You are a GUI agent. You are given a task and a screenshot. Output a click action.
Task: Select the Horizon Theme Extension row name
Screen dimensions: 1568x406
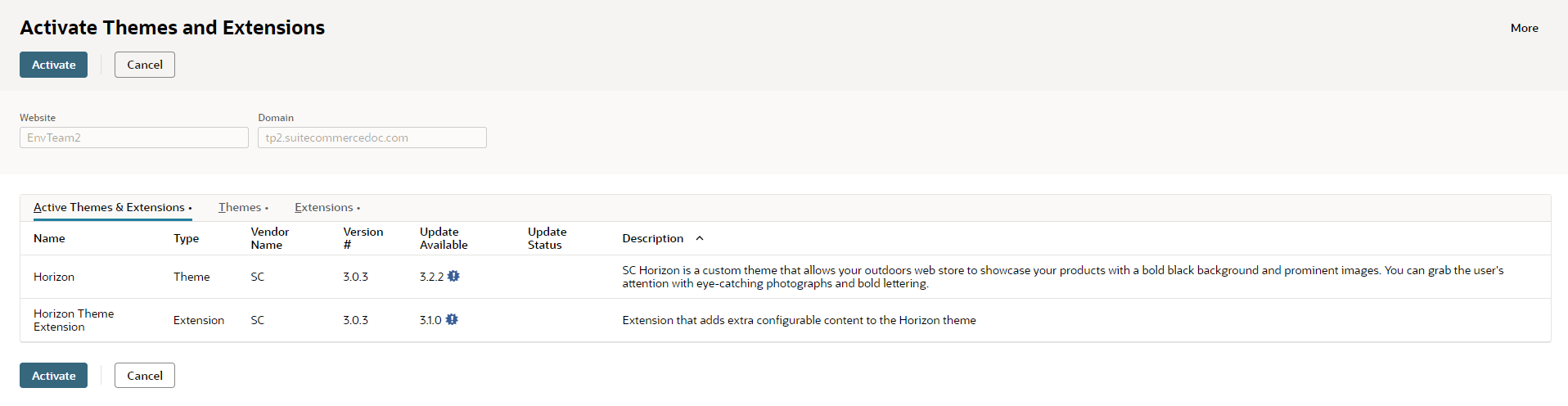pos(73,320)
